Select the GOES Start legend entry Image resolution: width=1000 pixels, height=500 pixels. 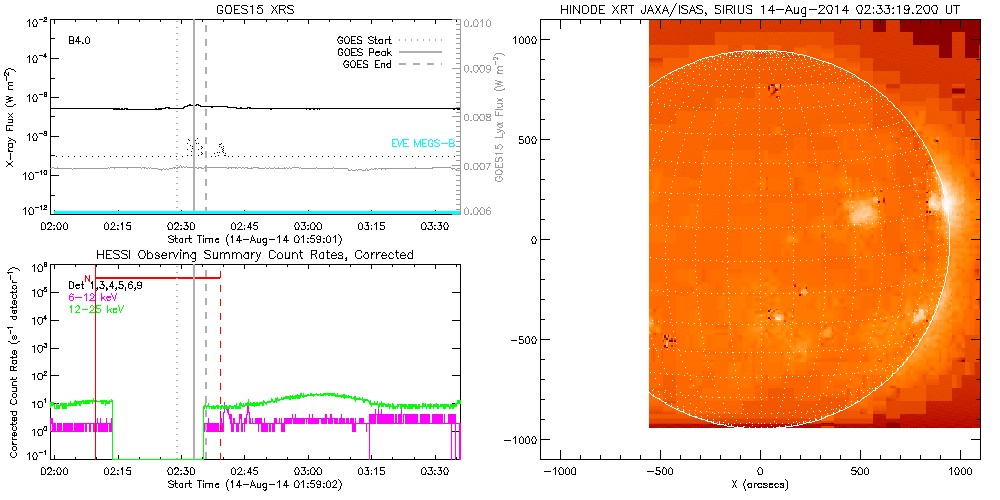365,41
